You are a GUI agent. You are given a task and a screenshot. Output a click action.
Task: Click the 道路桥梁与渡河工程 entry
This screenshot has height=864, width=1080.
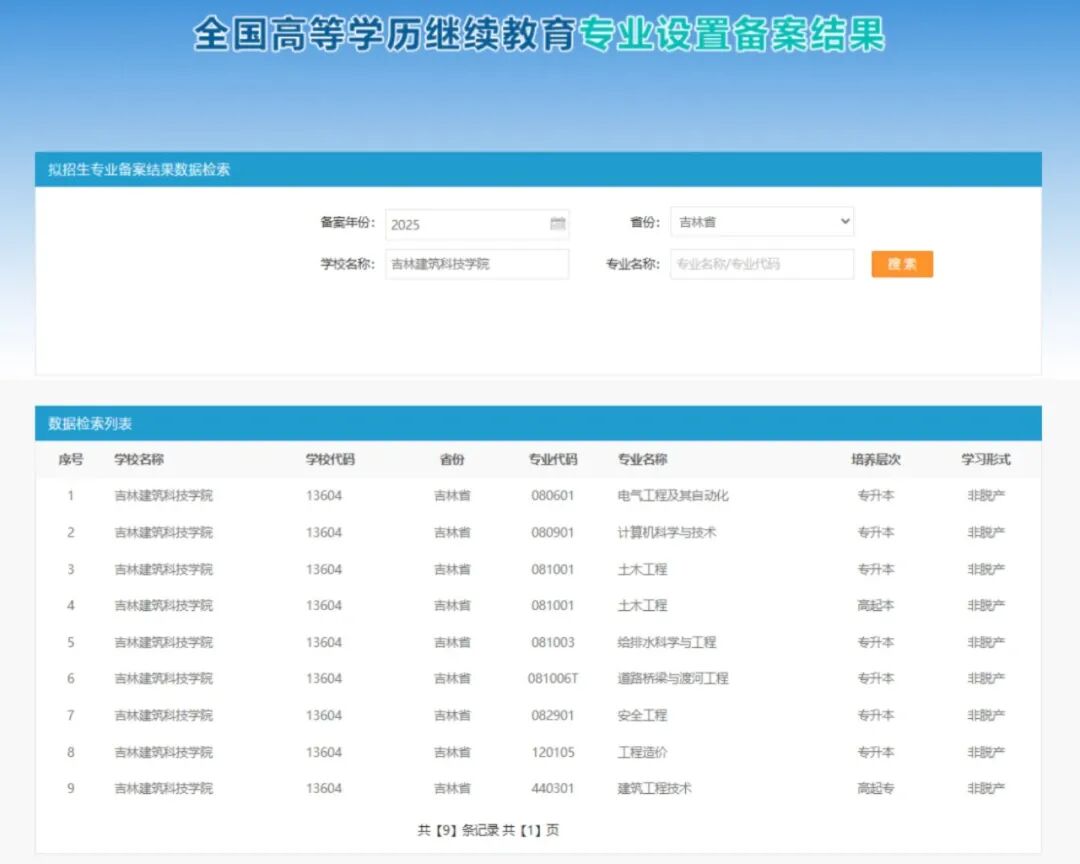point(676,678)
